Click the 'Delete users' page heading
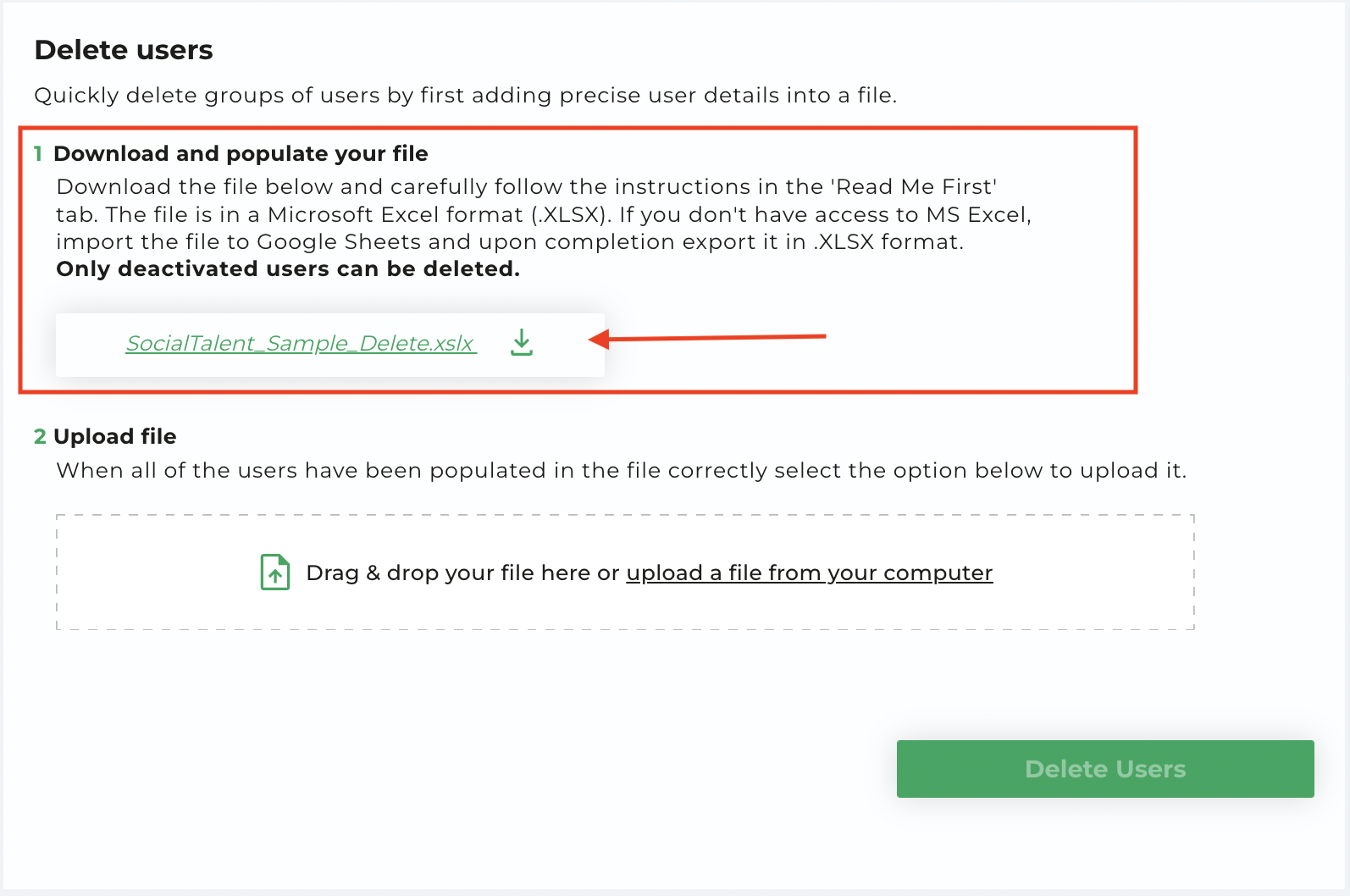Viewport: 1350px width, 896px height. coord(124,50)
